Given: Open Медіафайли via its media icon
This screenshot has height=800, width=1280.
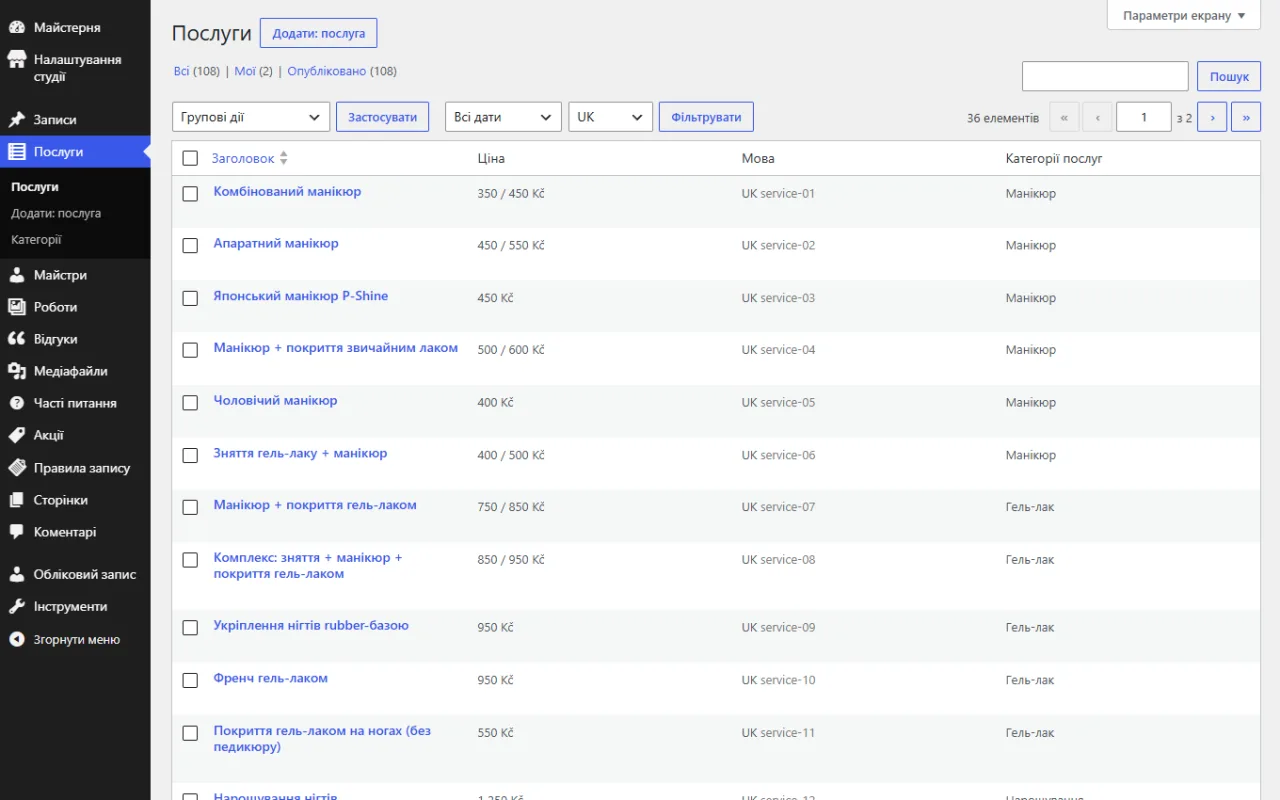Looking at the screenshot, I should tap(17, 371).
